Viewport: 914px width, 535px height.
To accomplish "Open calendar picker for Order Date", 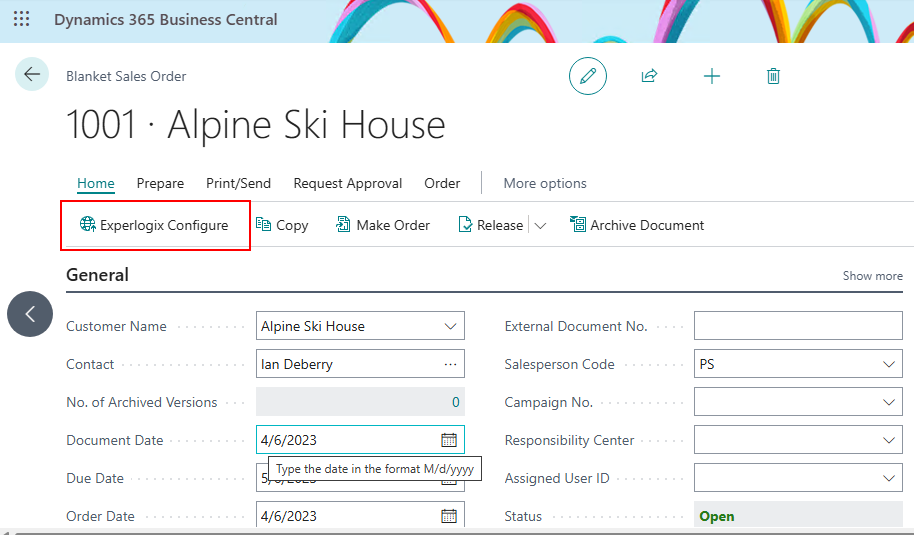I will (449, 516).
